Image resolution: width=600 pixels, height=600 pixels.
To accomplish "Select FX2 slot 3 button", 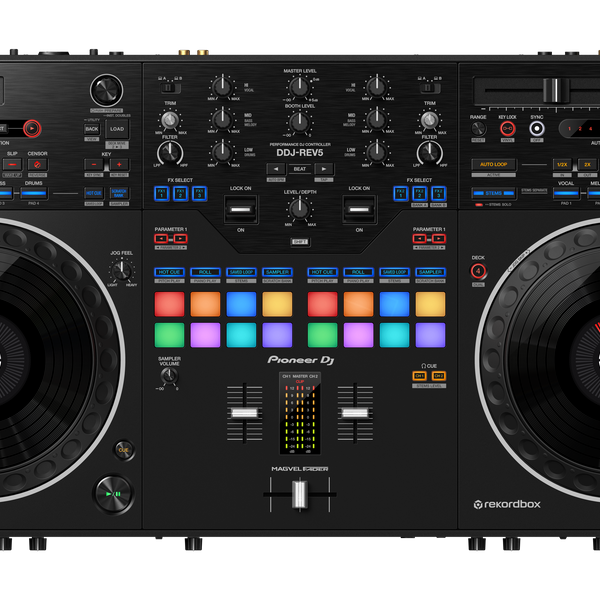I will pyautogui.click(x=439, y=194).
